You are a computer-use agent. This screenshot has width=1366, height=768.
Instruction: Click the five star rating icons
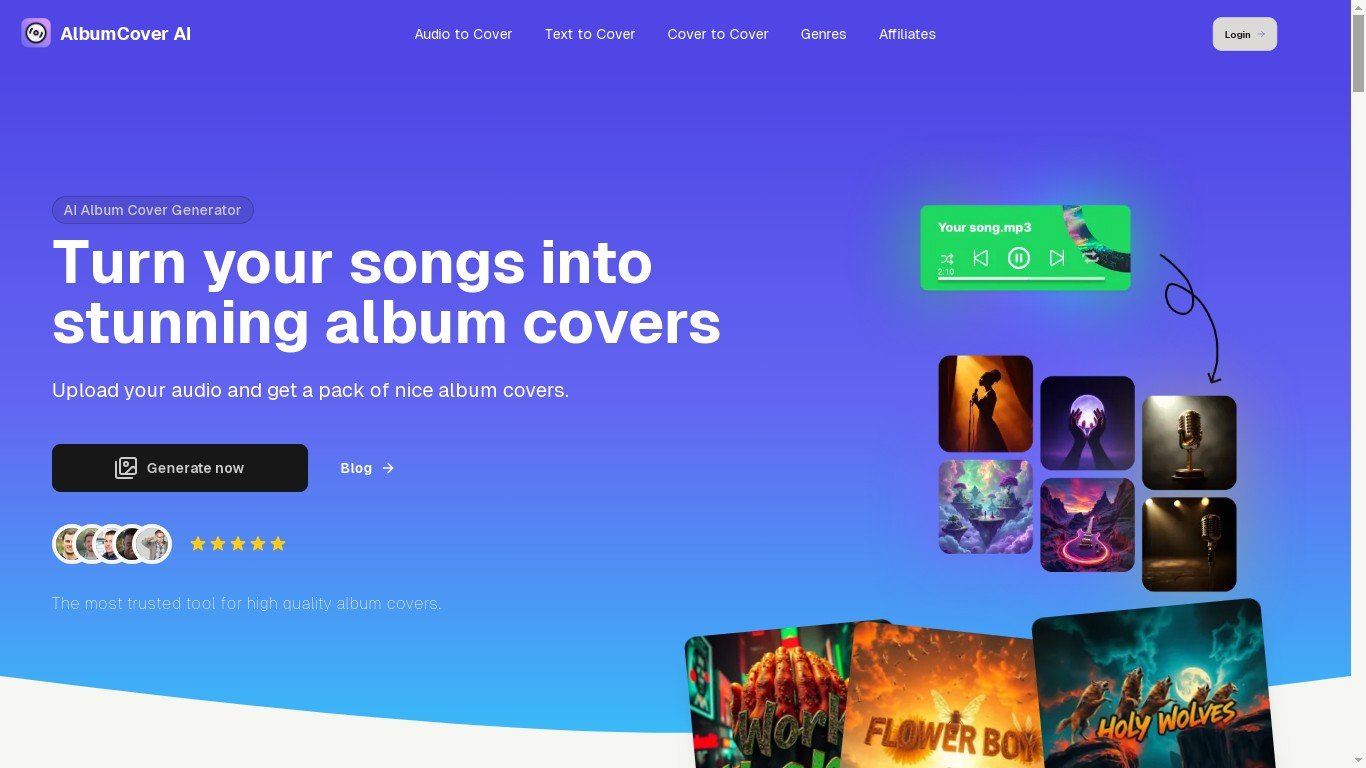(x=238, y=544)
